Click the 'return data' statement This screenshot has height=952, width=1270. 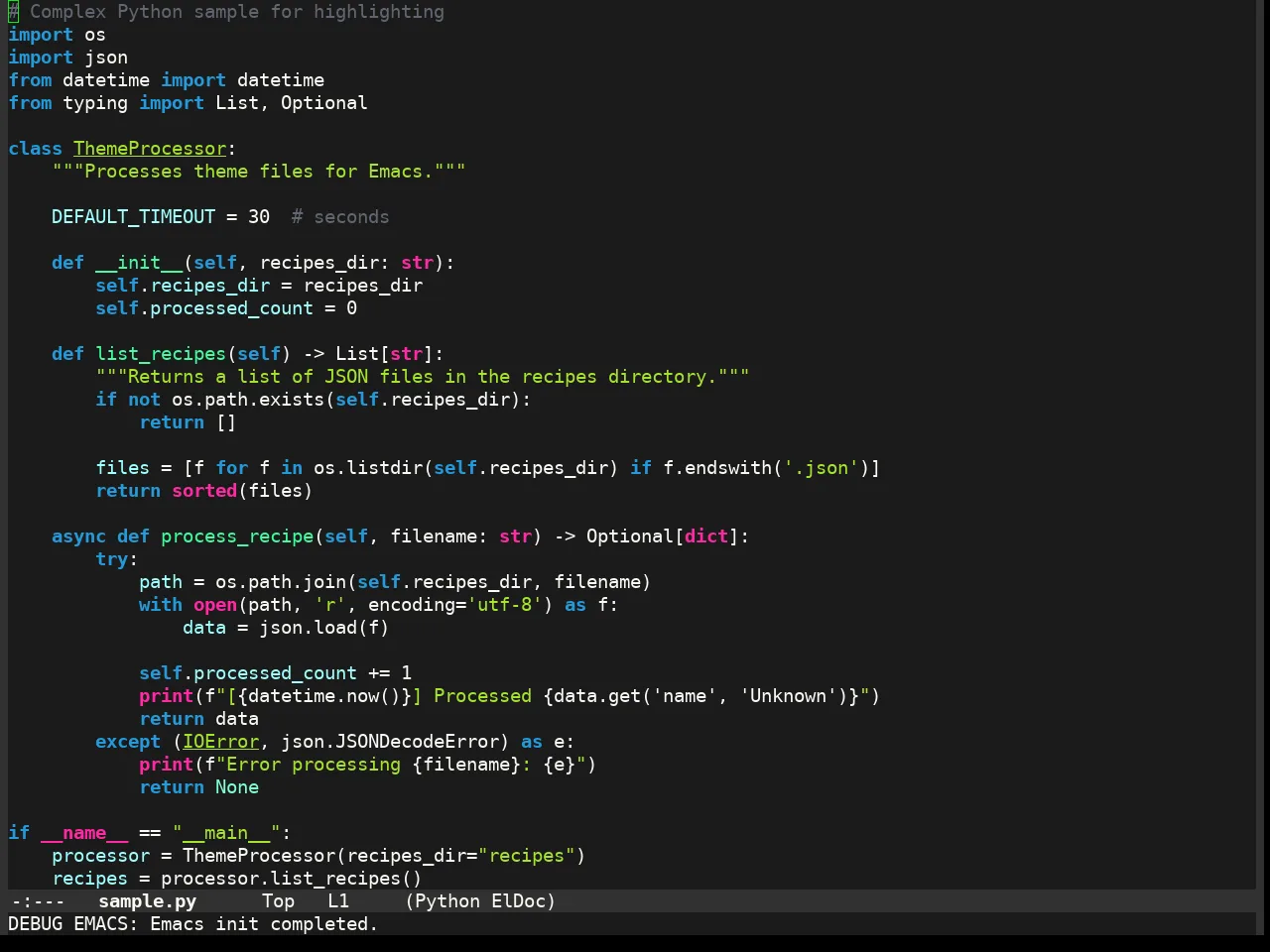point(198,719)
